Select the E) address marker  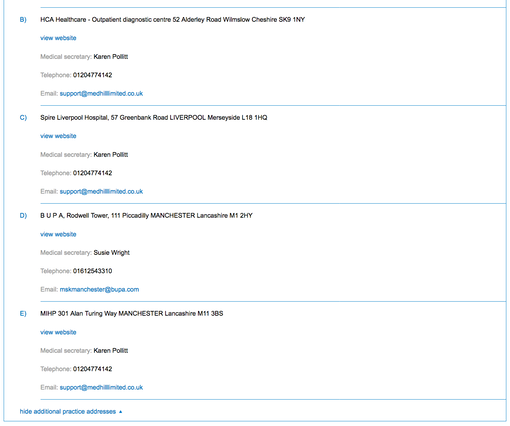(23, 314)
